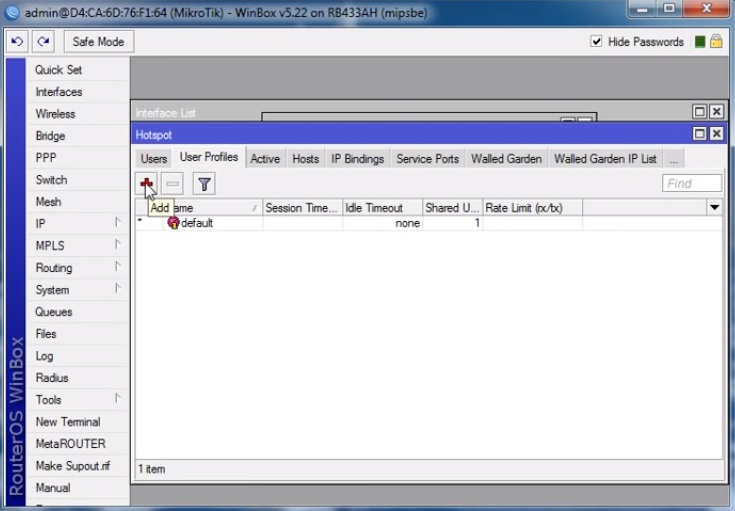This screenshot has height=511, width=735.
Task: Expand the Routing submenu
Action: (118, 267)
